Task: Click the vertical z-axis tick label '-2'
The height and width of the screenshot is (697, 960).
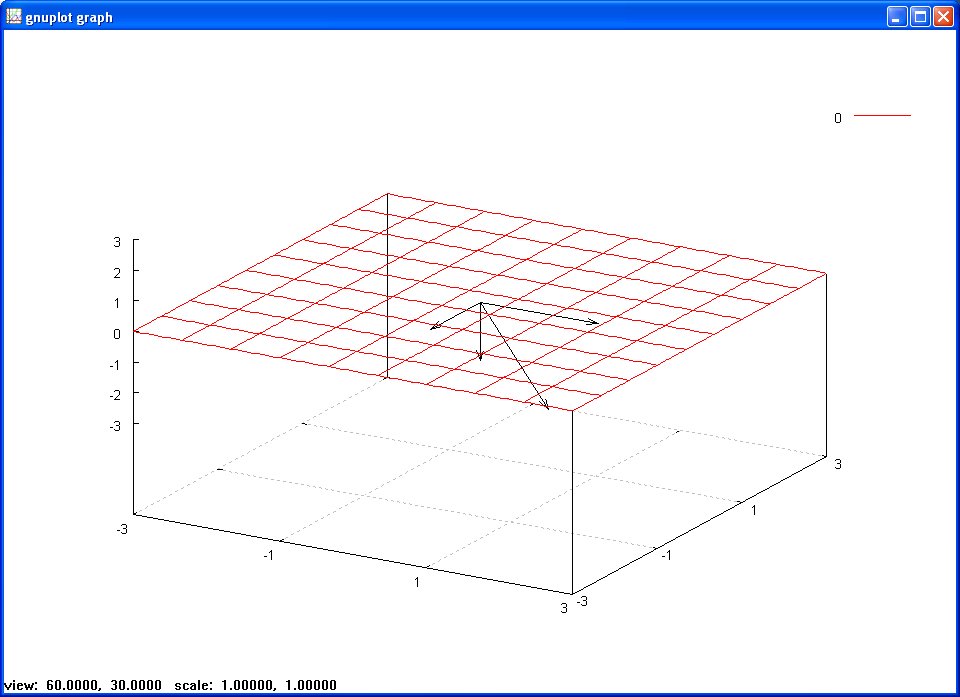Action: (x=115, y=395)
